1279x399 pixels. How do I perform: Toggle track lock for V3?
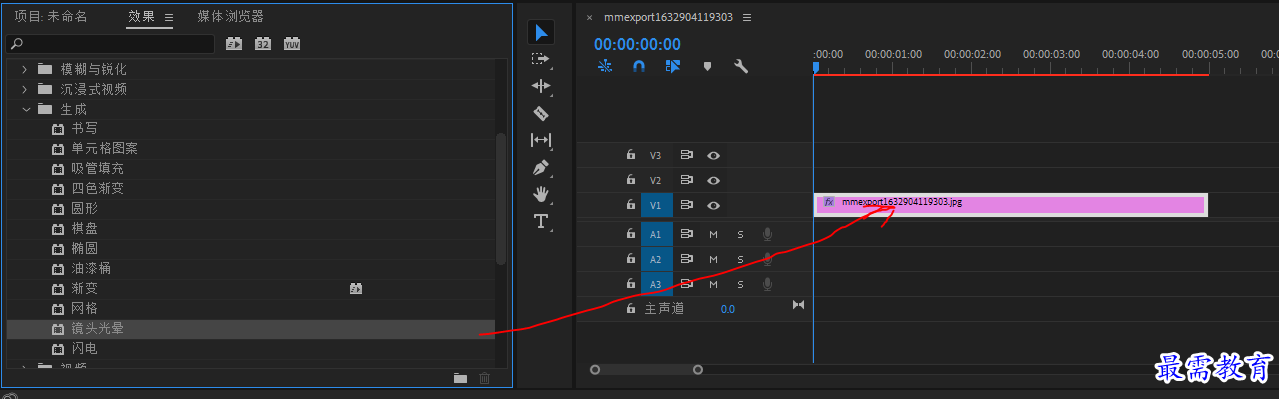click(x=631, y=155)
